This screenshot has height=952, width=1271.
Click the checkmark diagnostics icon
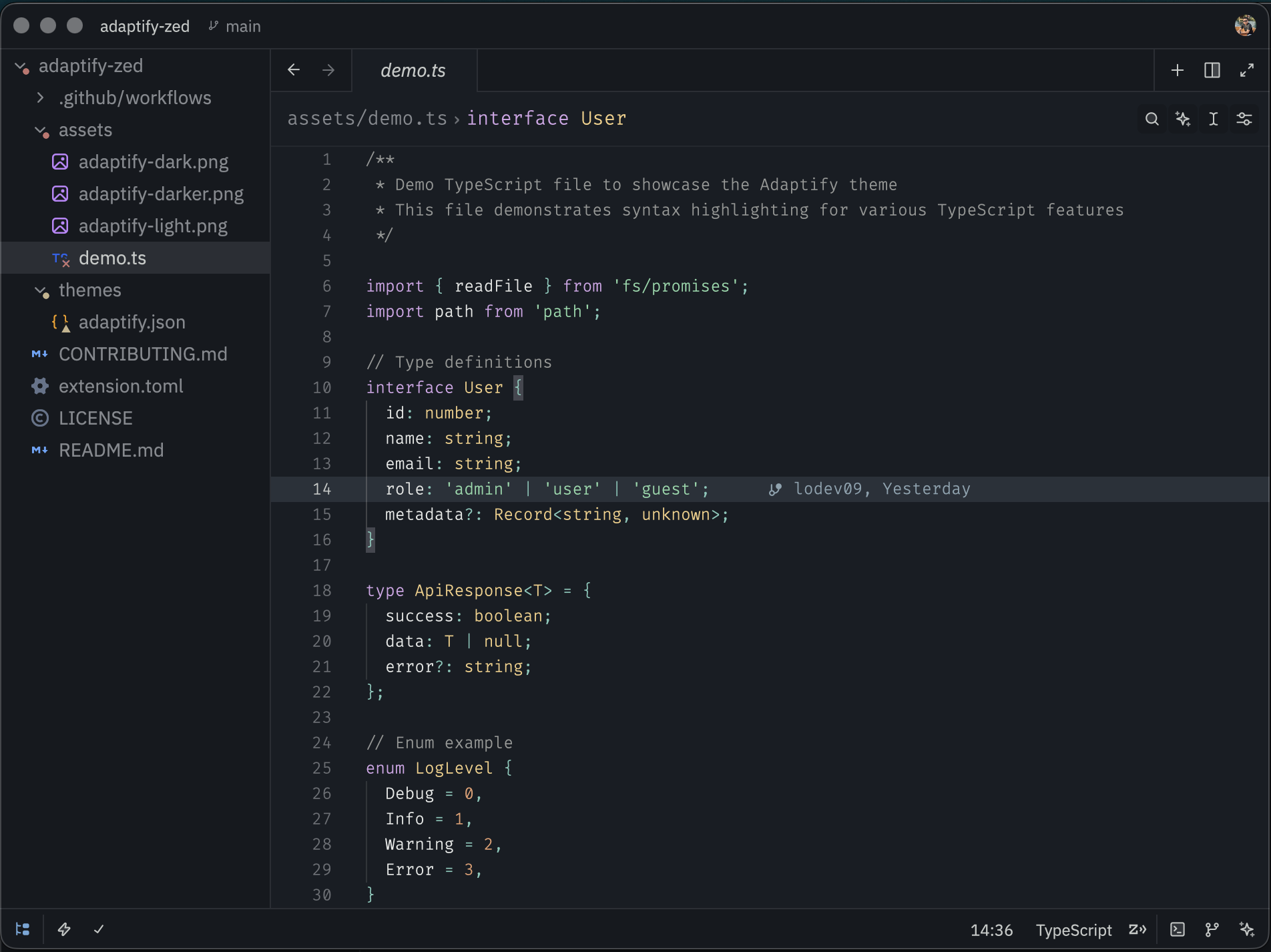99,929
